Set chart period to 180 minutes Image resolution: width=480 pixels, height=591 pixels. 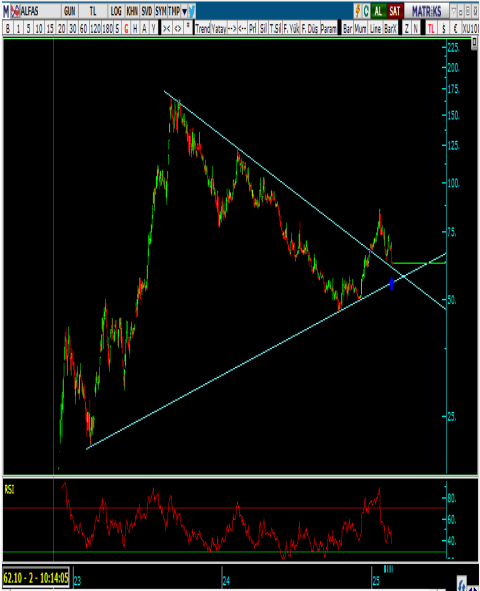(108, 28)
